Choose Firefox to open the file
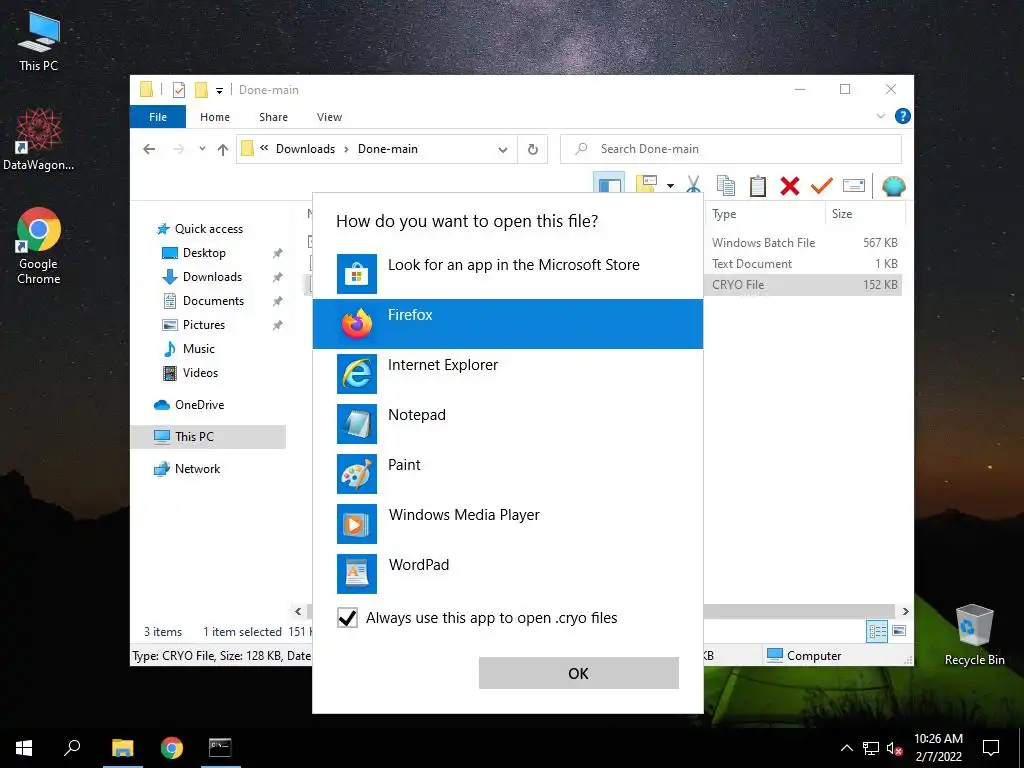The width and height of the screenshot is (1024, 768). 507,324
